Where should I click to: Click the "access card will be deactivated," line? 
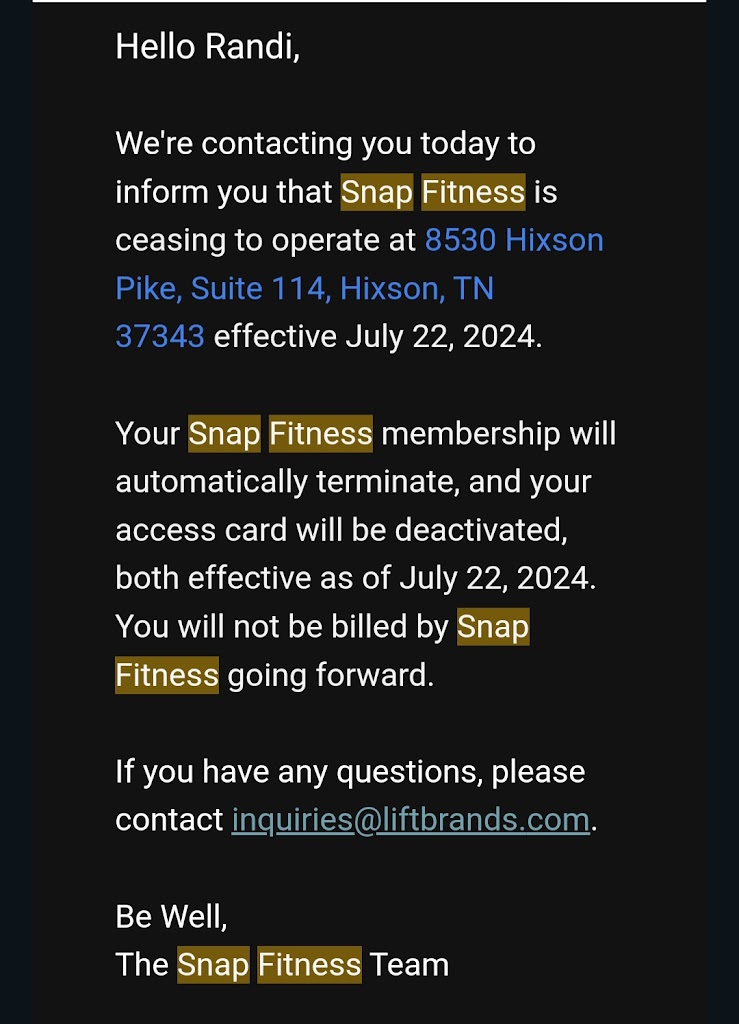point(341,530)
